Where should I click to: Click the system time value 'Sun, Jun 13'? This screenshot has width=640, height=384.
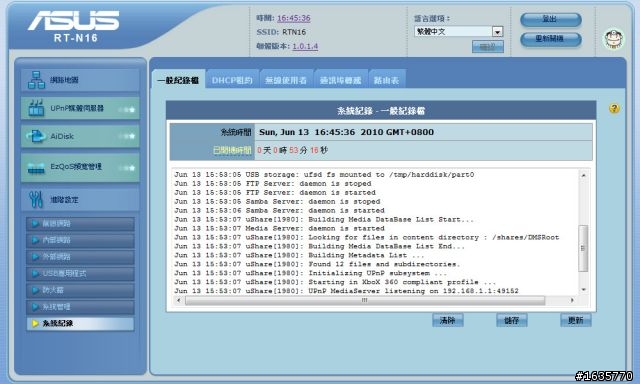[x=347, y=132]
